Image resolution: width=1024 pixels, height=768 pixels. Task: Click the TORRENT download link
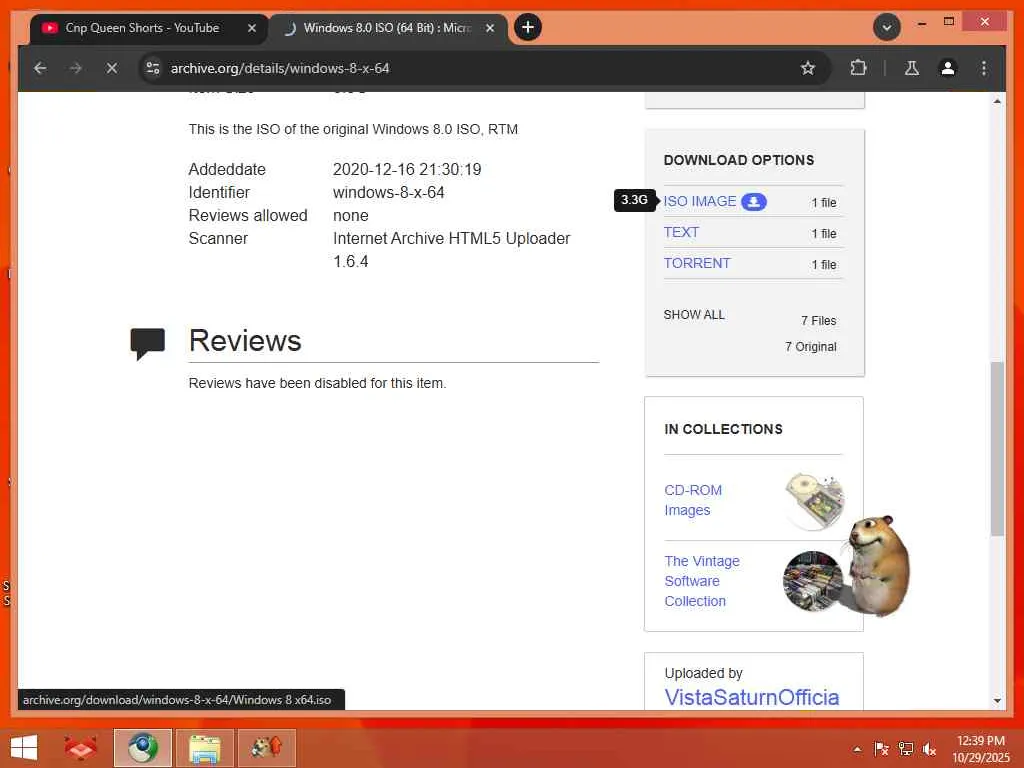[x=697, y=263]
